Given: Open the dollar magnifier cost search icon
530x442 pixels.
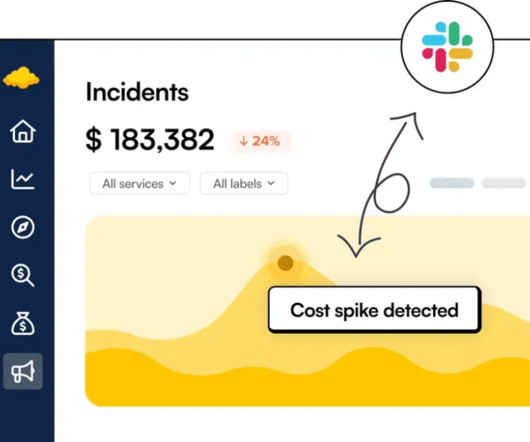Looking at the screenshot, I should [23, 275].
